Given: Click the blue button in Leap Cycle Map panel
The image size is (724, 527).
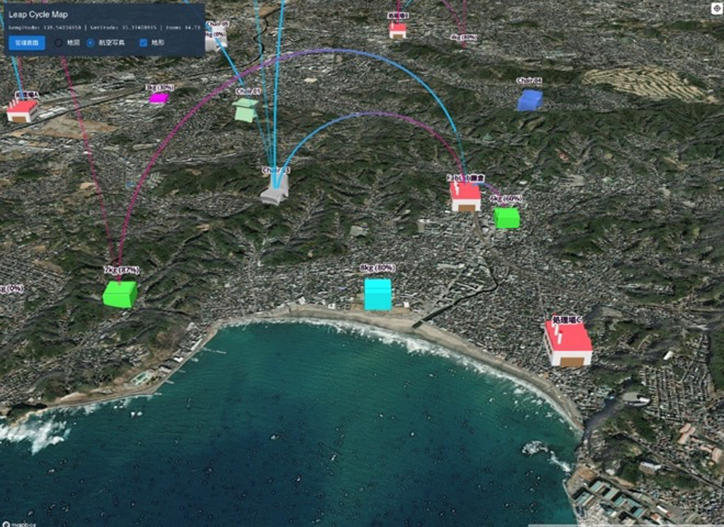Looking at the screenshot, I should click(26, 43).
